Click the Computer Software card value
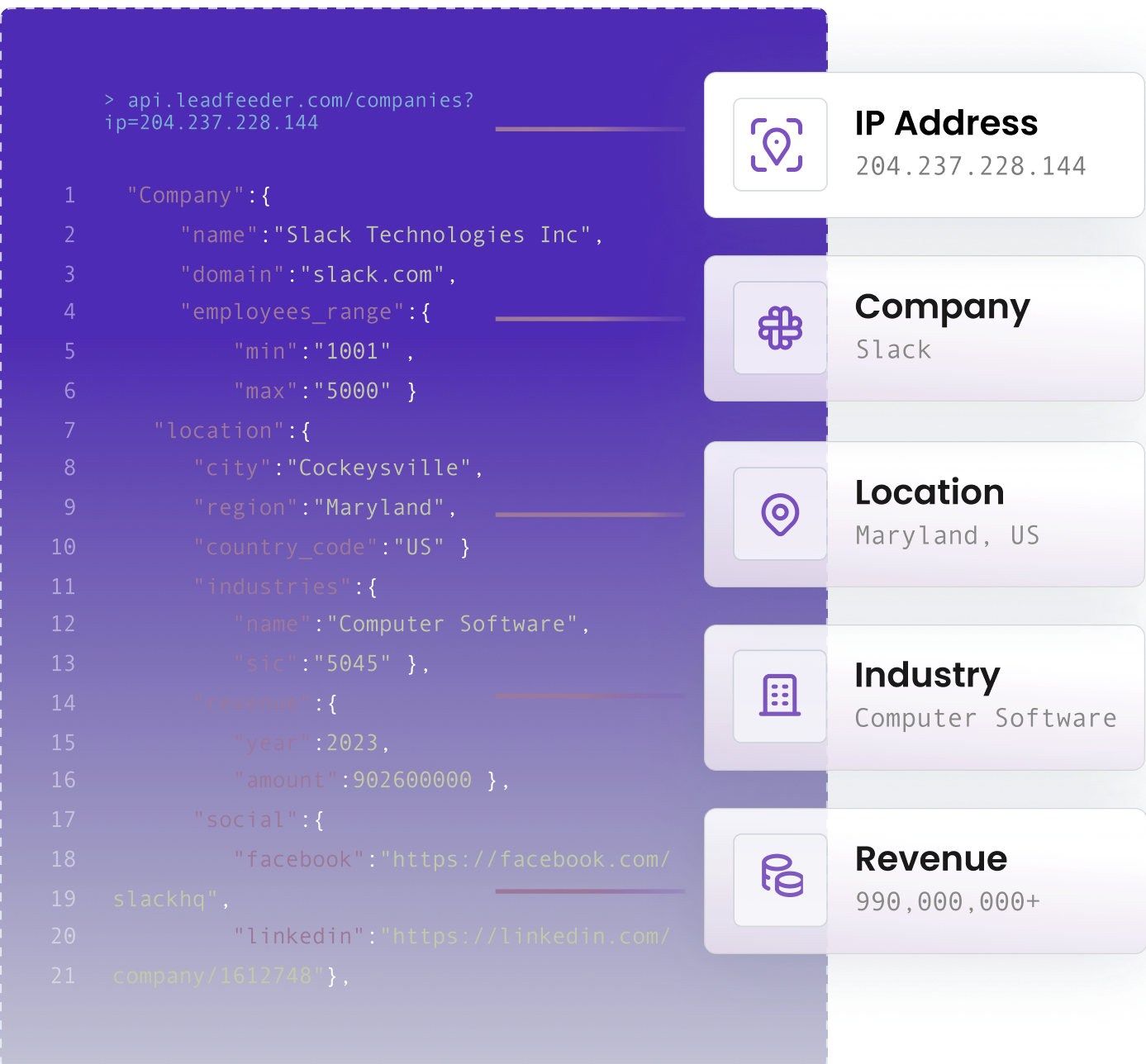 [986, 718]
